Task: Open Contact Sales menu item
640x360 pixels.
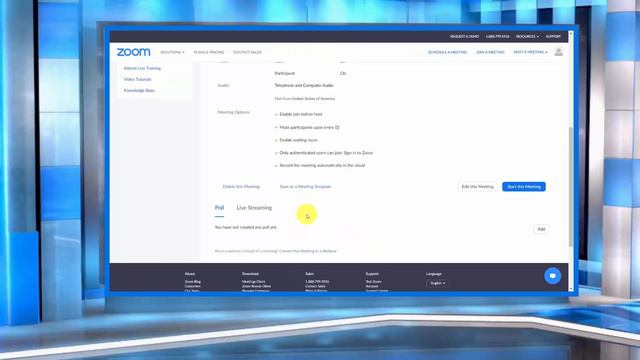Action: (247, 52)
